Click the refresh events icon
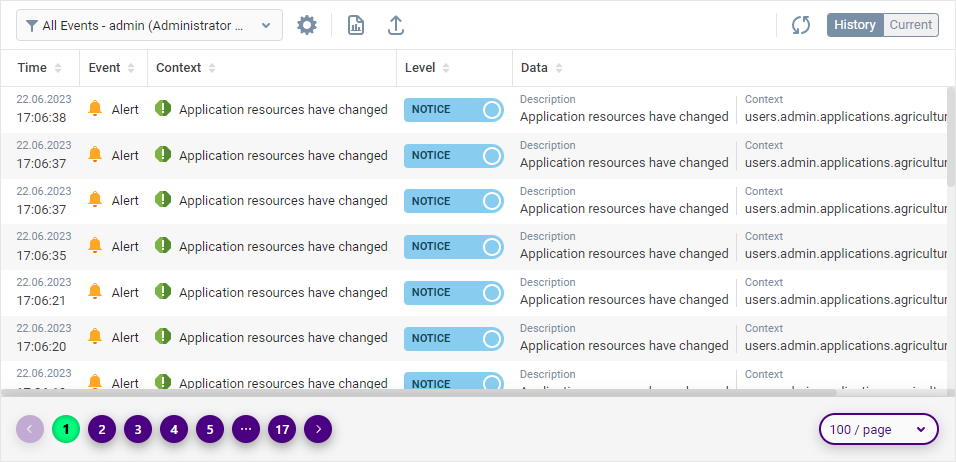Image resolution: width=956 pixels, height=462 pixels. click(x=800, y=26)
